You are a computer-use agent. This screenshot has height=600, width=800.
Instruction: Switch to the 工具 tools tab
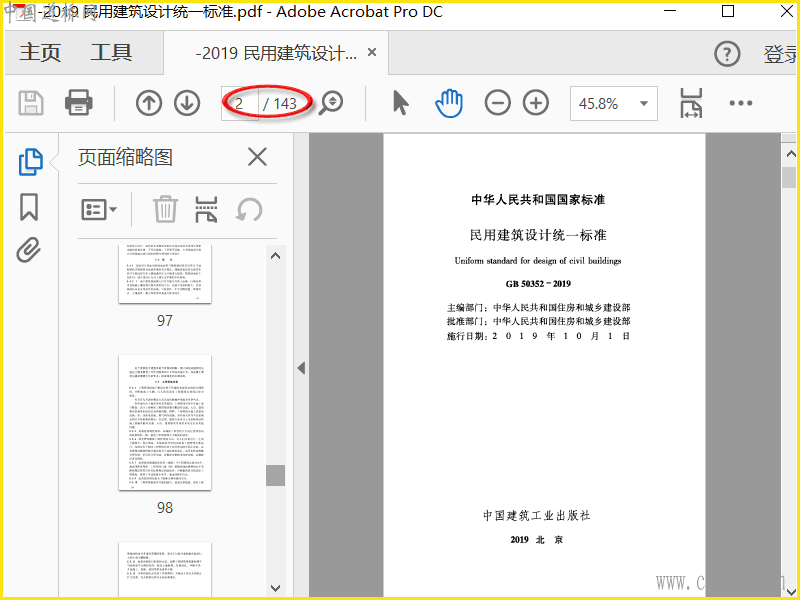[111, 53]
